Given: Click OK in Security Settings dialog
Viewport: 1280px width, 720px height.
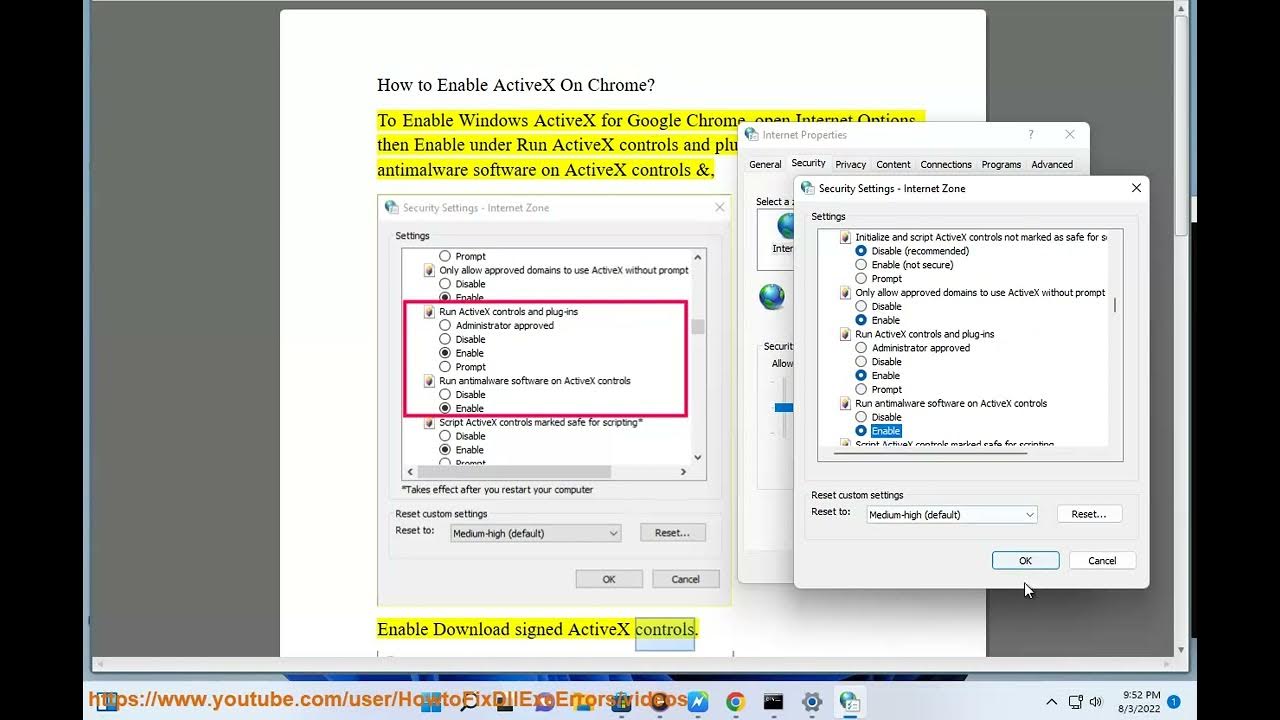Looking at the screenshot, I should click(1025, 561).
